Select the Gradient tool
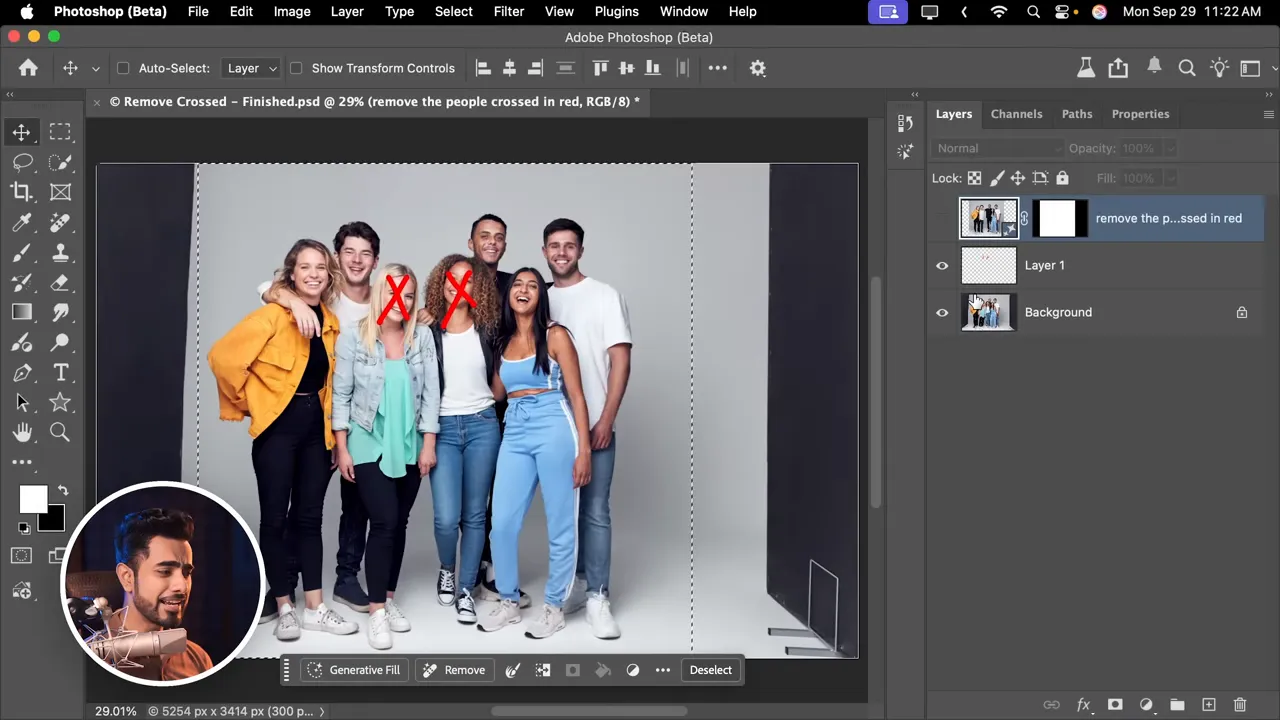This screenshot has width=1280, height=720. pos(22,312)
